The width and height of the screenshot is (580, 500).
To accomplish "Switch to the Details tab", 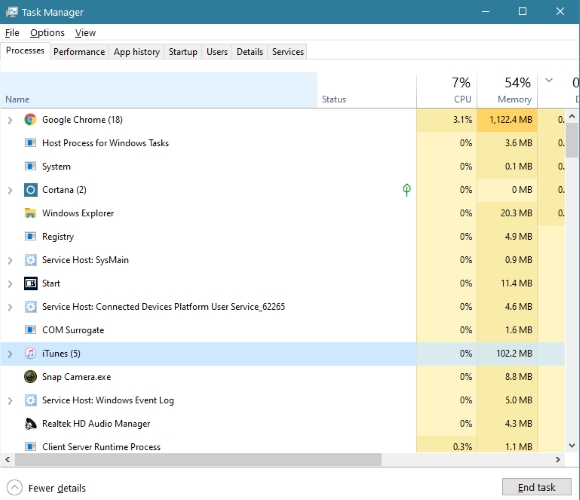I will [x=250, y=52].
